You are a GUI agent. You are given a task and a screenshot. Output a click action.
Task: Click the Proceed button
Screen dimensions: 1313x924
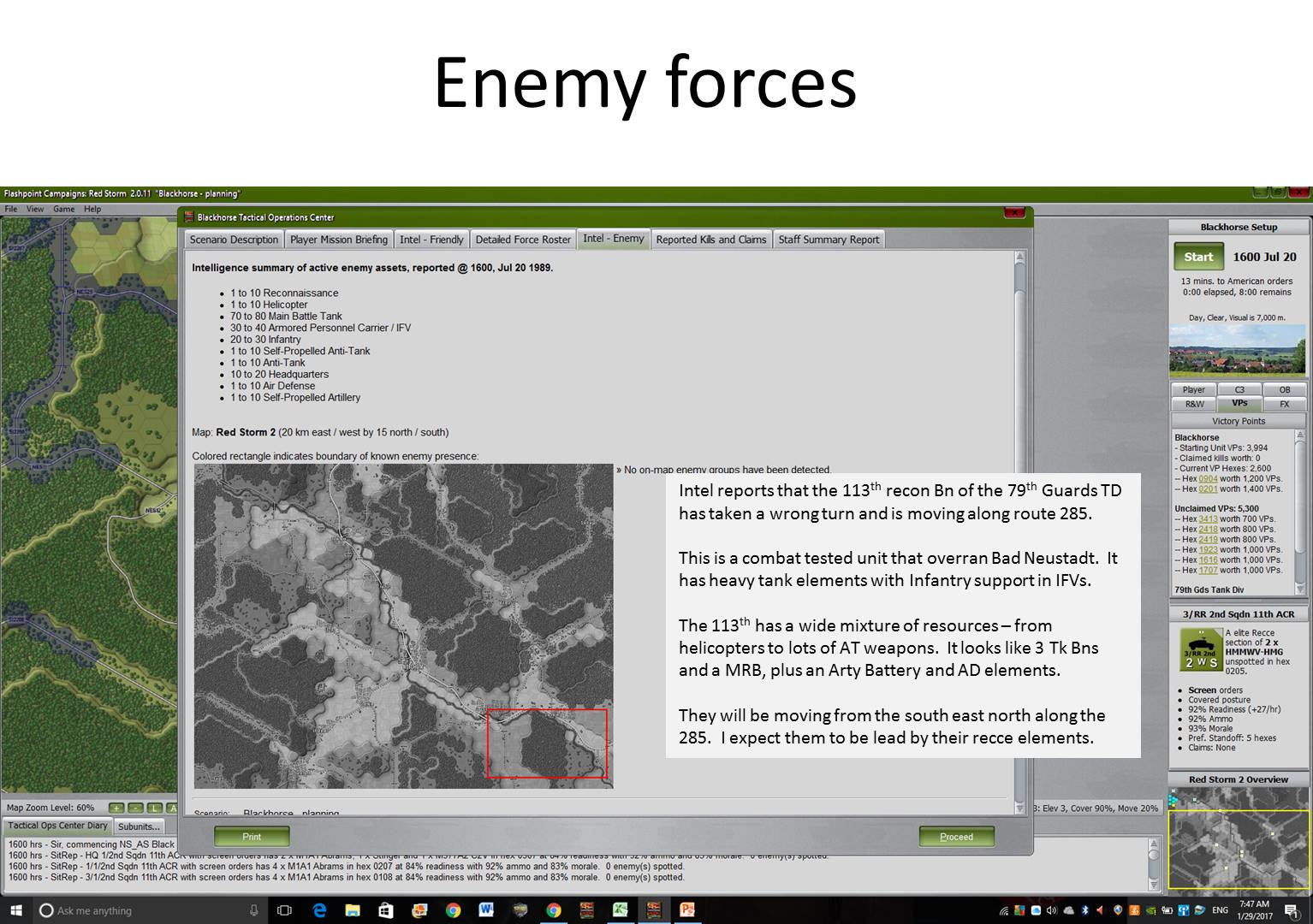tap(956, 837)
